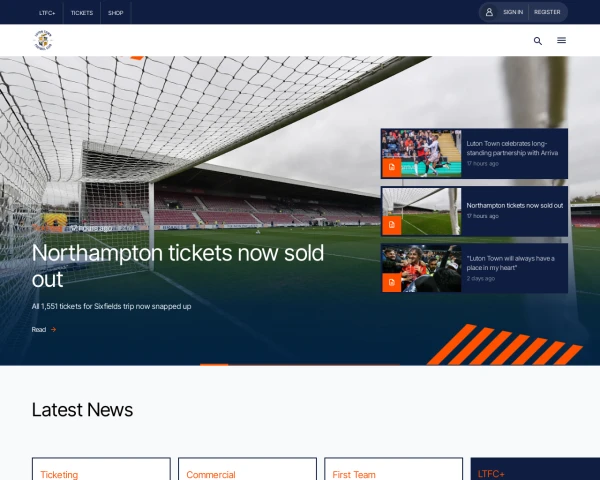Open the hamburger menu icon
The height and width of the screenshot is (480, 600).
[561, 40]
